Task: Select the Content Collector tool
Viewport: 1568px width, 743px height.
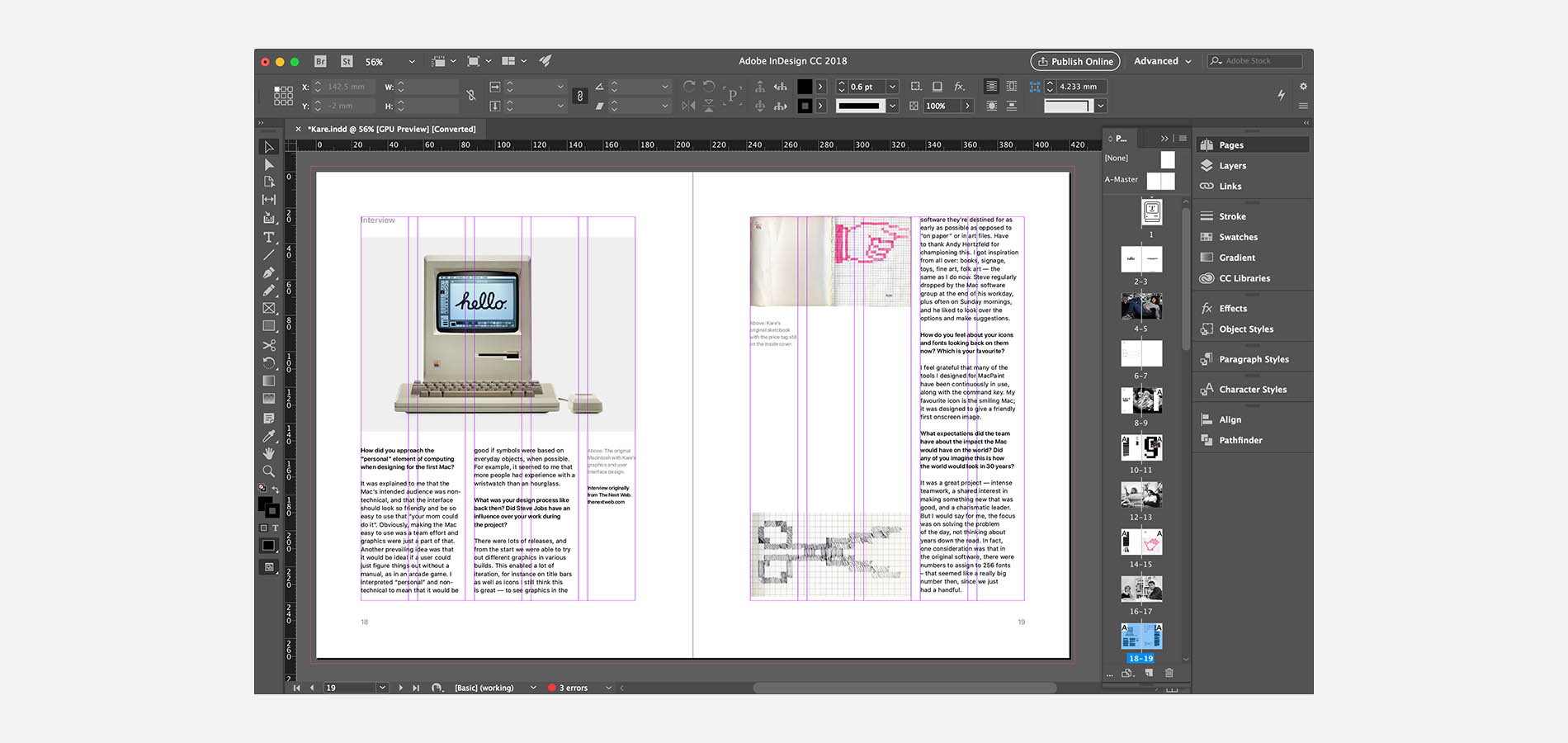Action: tap(269, 218)
